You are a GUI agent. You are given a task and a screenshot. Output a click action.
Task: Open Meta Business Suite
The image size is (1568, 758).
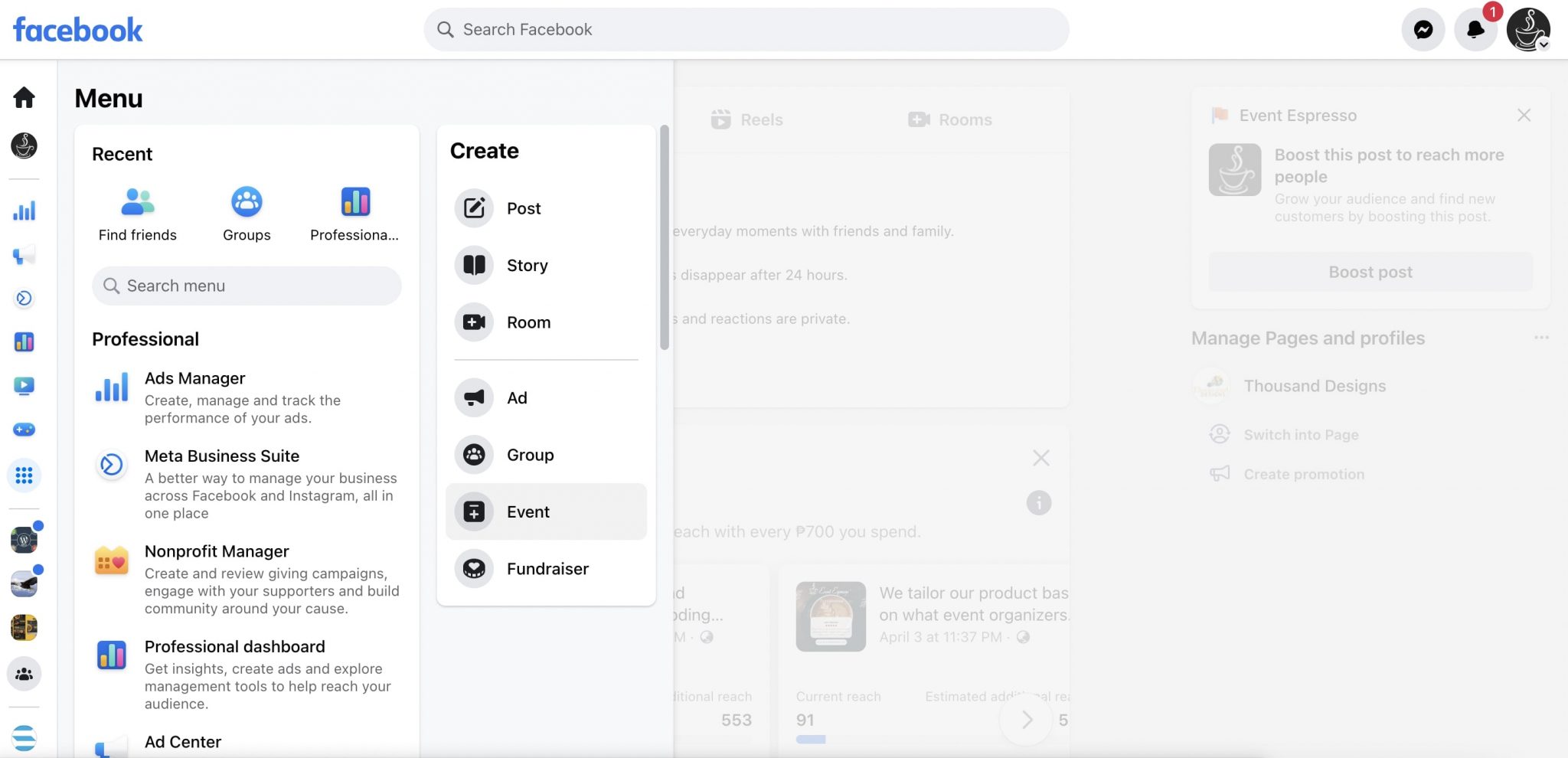tap(222, 456)
